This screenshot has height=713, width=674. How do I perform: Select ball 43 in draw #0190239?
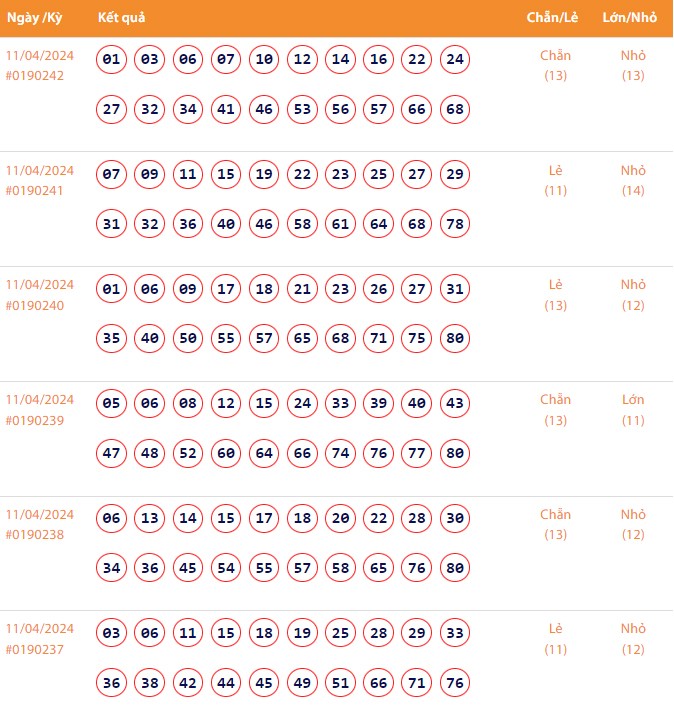point(455,404)
